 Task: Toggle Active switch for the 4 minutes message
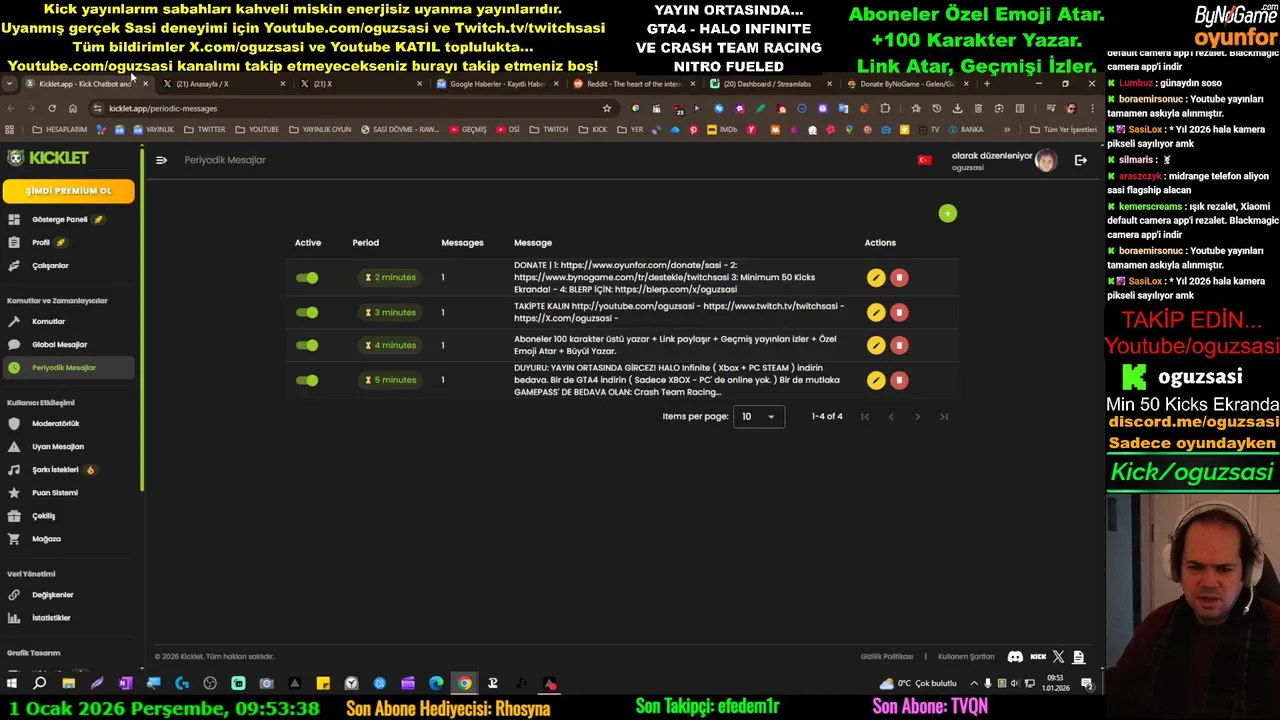tap(307, 345)
